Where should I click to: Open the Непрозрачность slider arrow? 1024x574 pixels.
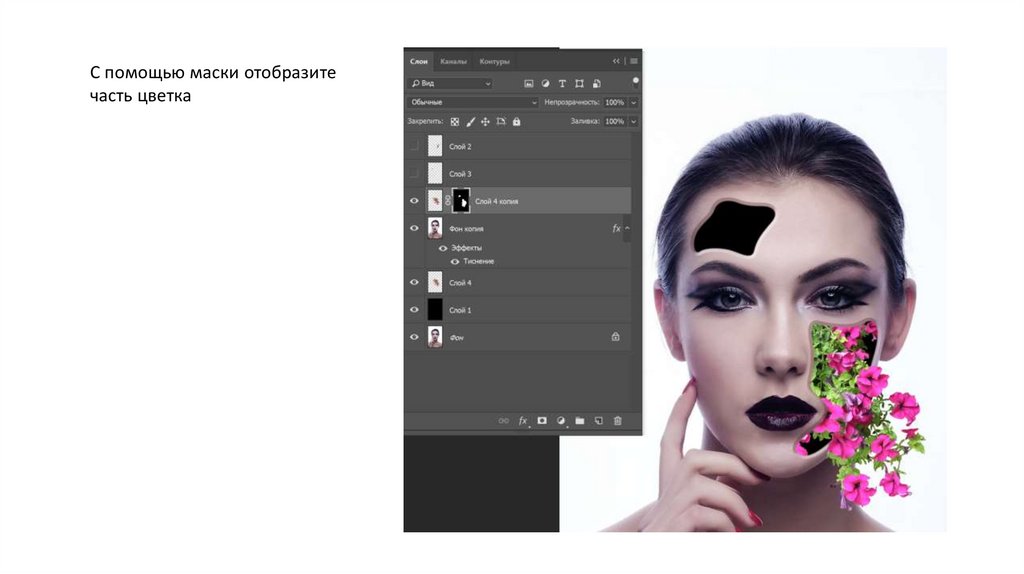pyautogui.click(x=633, y=103)
